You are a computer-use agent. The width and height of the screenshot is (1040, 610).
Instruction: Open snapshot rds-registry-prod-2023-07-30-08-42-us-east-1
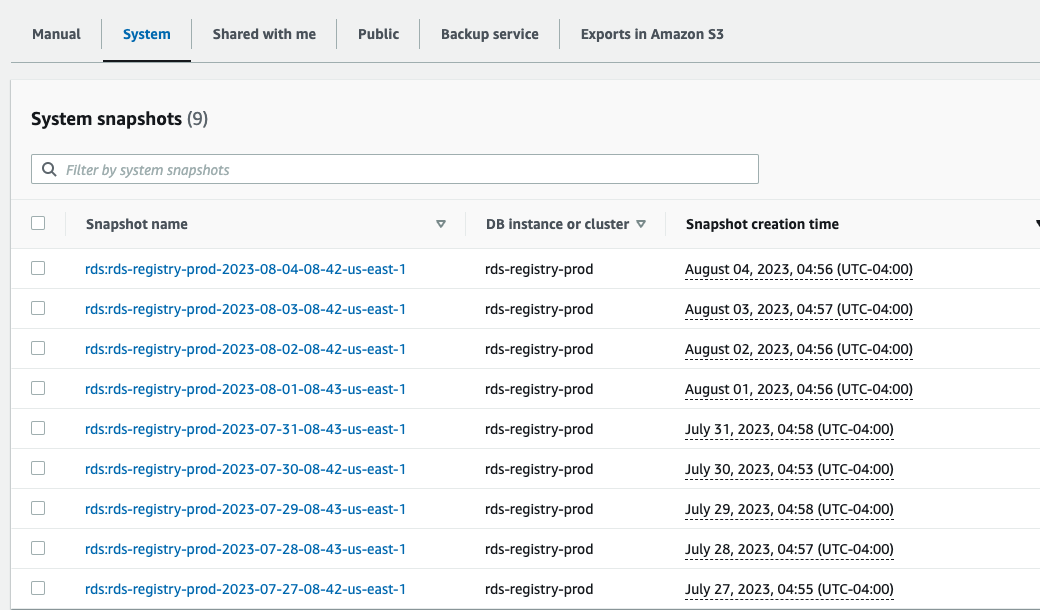(245, 469)
